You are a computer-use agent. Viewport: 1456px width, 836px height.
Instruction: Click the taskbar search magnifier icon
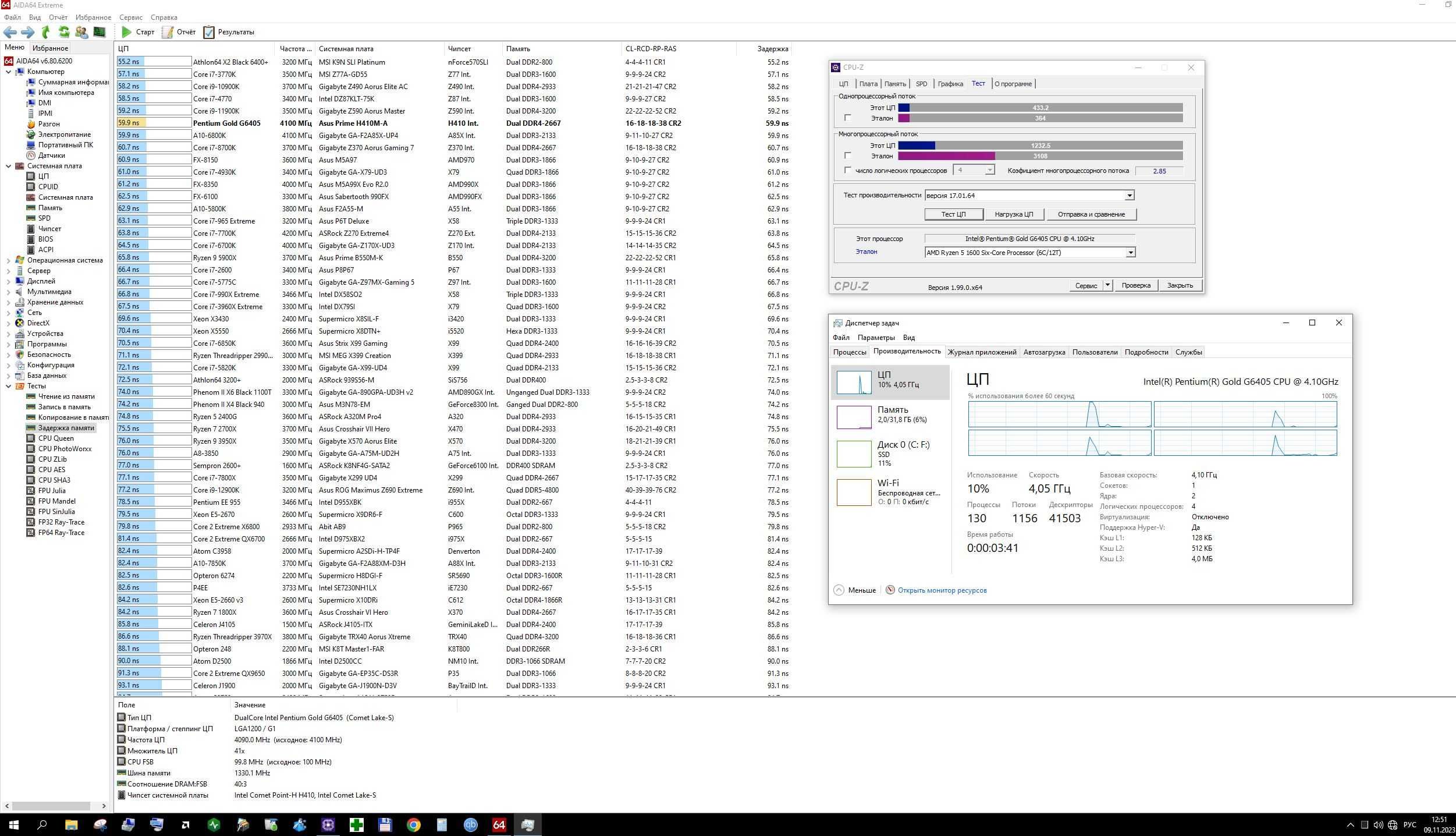pos(42,825)
